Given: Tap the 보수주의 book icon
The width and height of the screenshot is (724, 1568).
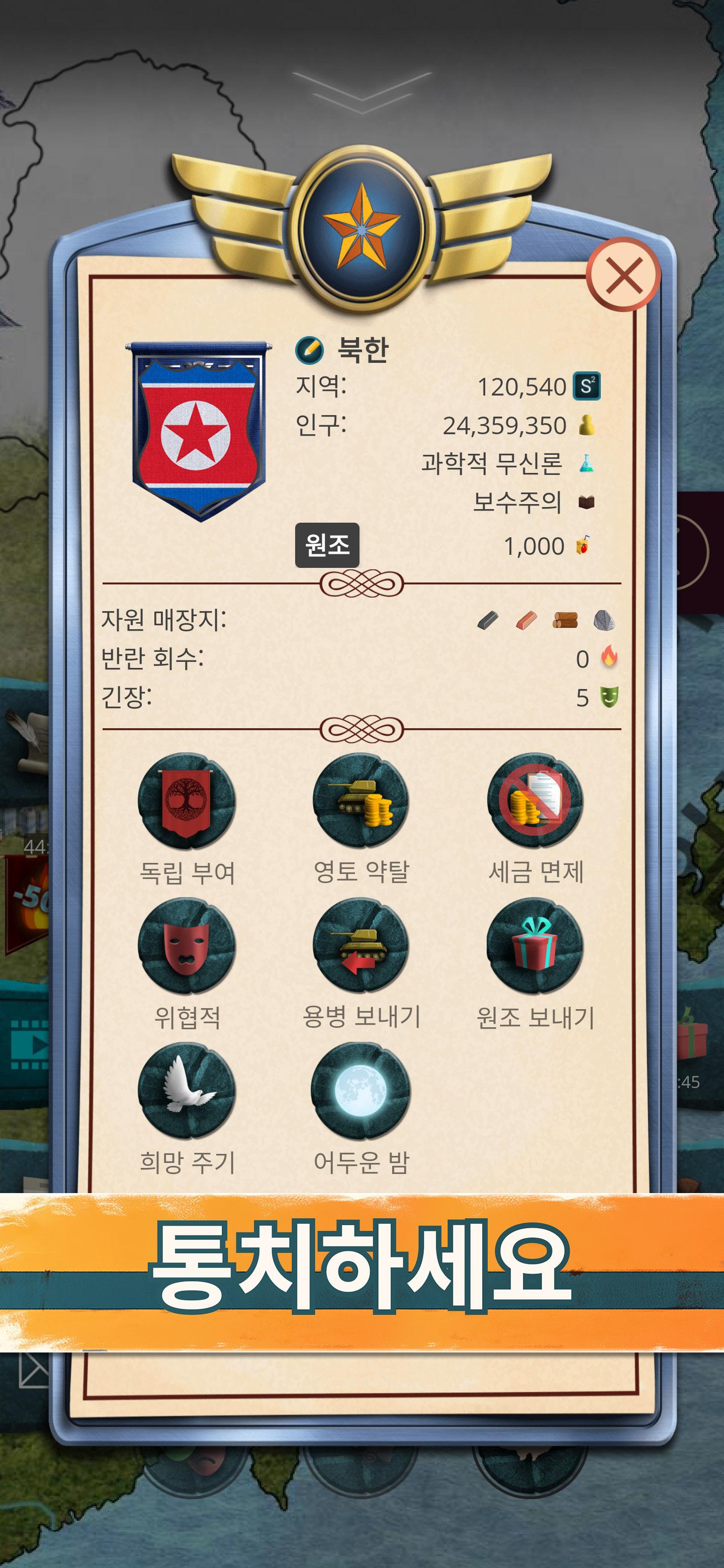Looking at the screenshot, I should pyautogui.click(x=586, y=502).
